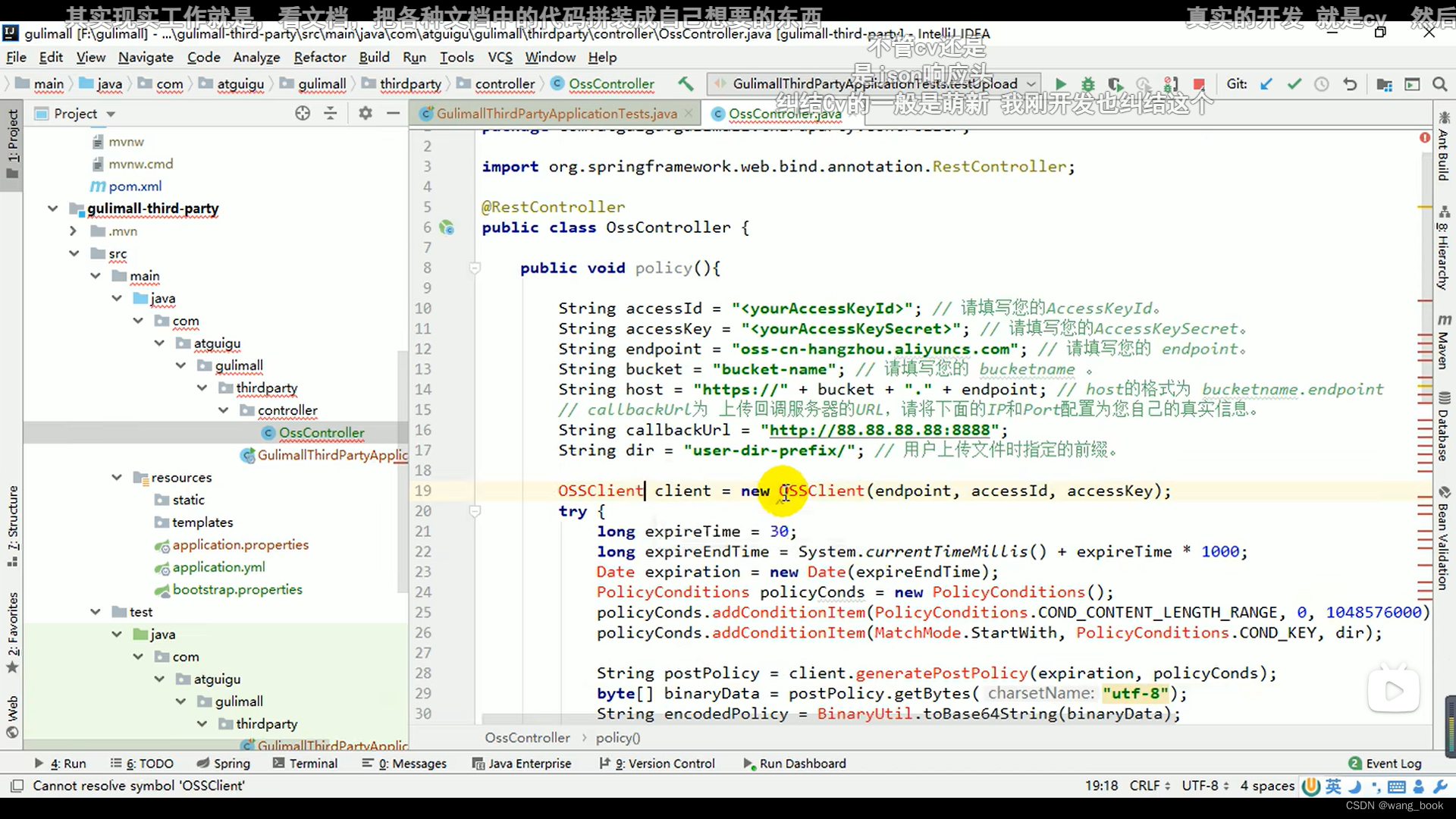Click the http://88.88.88.88:8888 URL string
1456x819 pixels.
[880, 430]
